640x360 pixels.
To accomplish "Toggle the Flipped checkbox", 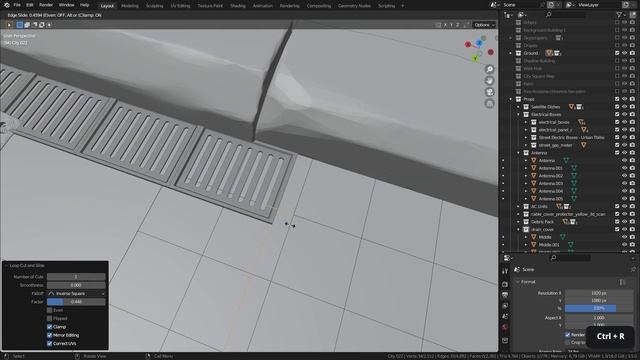I will 49,318.
